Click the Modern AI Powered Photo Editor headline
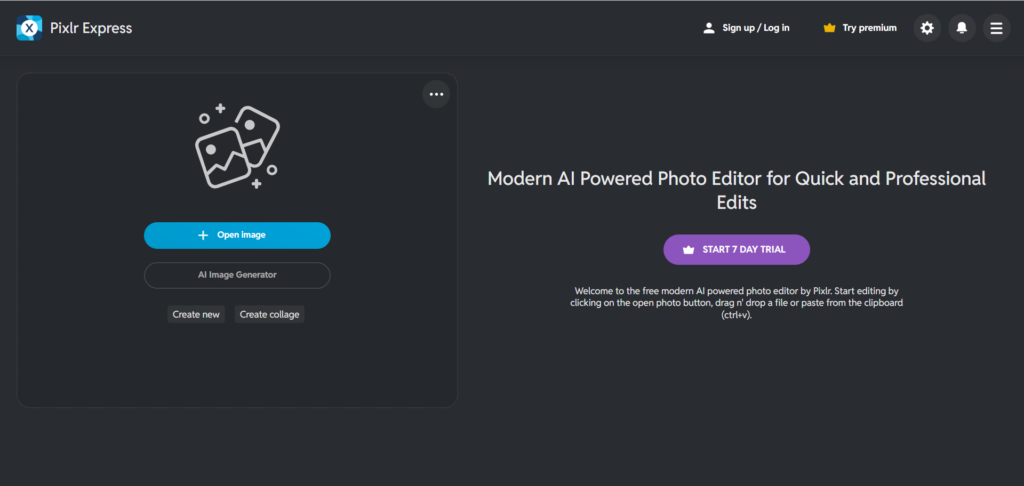 [x=737, y=190]
